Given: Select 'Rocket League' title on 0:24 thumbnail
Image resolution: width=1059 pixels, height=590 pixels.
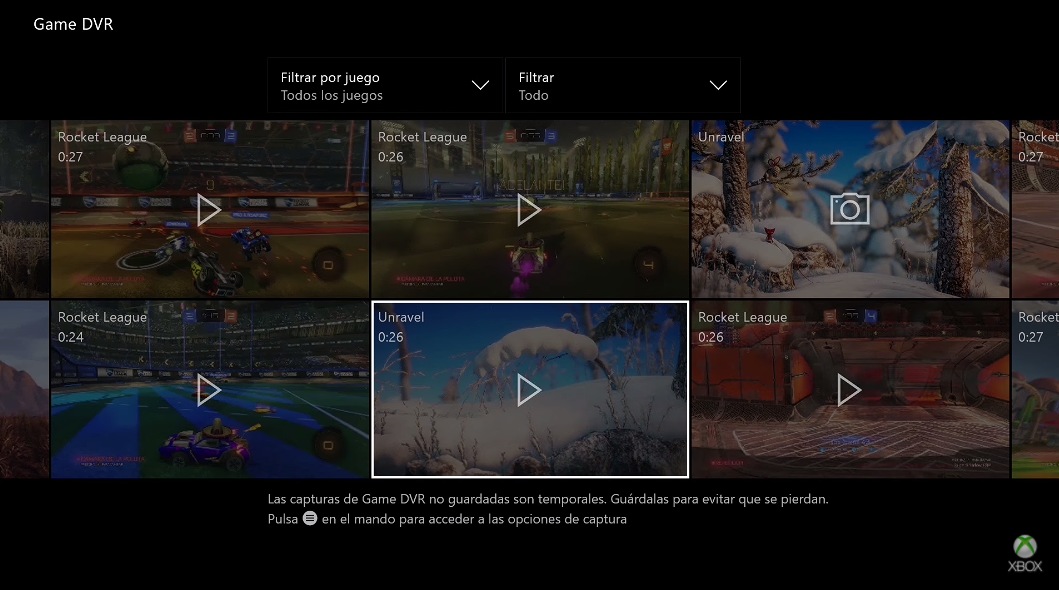Looking at the screenshot, I should pyautogui.click(x=102, y=317).
